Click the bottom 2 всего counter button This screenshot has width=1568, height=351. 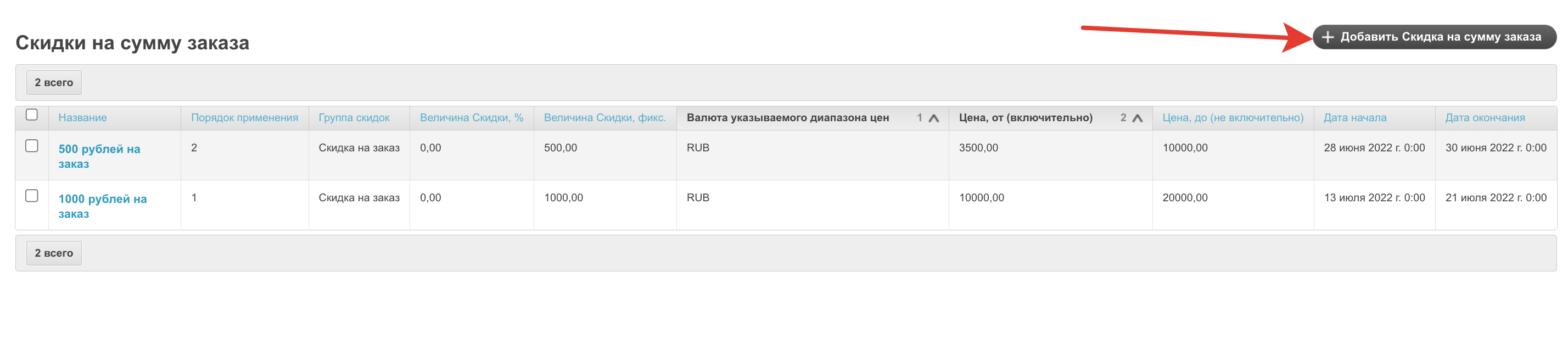tap(54, 253)
